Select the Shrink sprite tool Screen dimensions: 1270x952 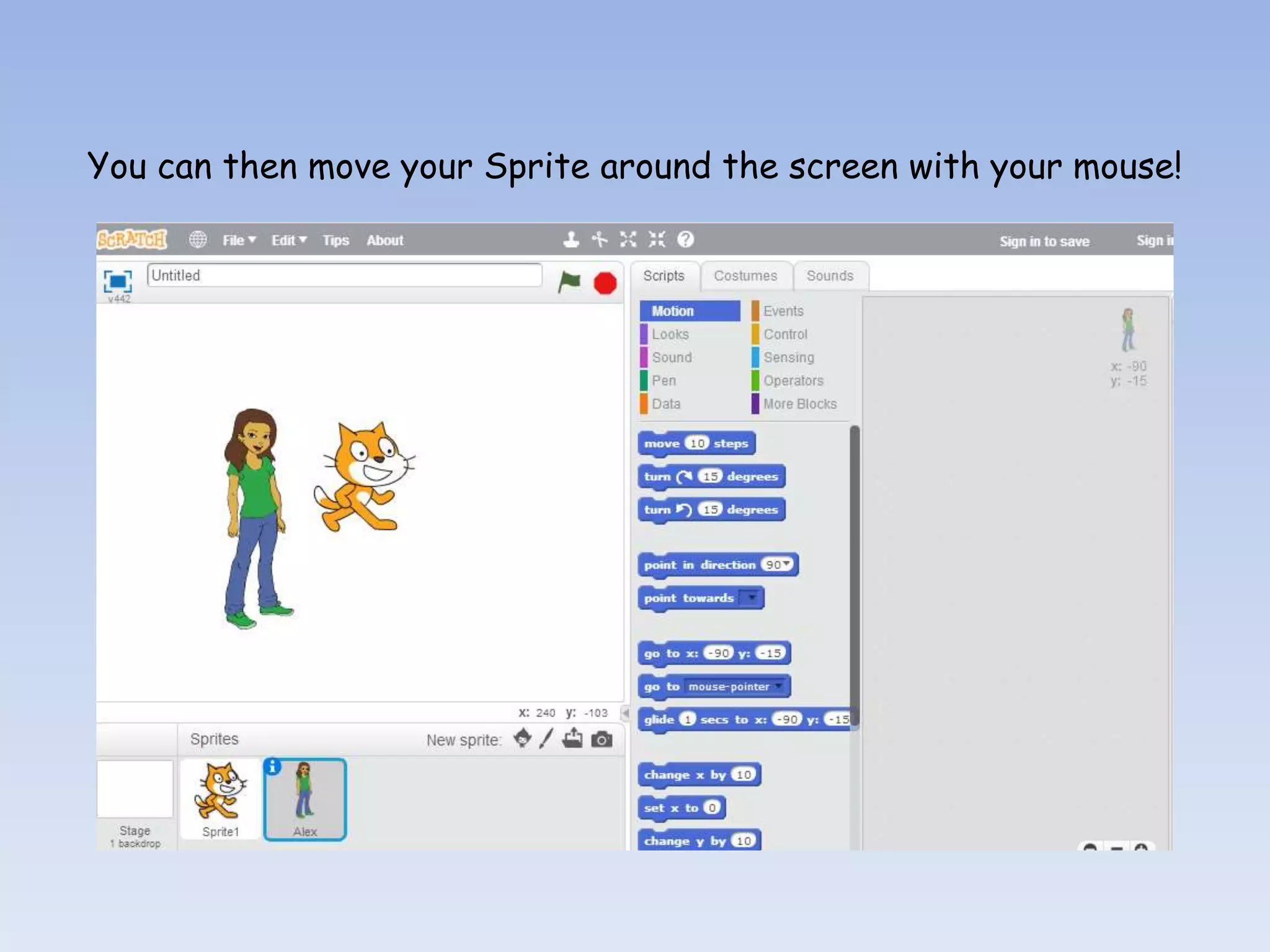click(x=657, y=239)
